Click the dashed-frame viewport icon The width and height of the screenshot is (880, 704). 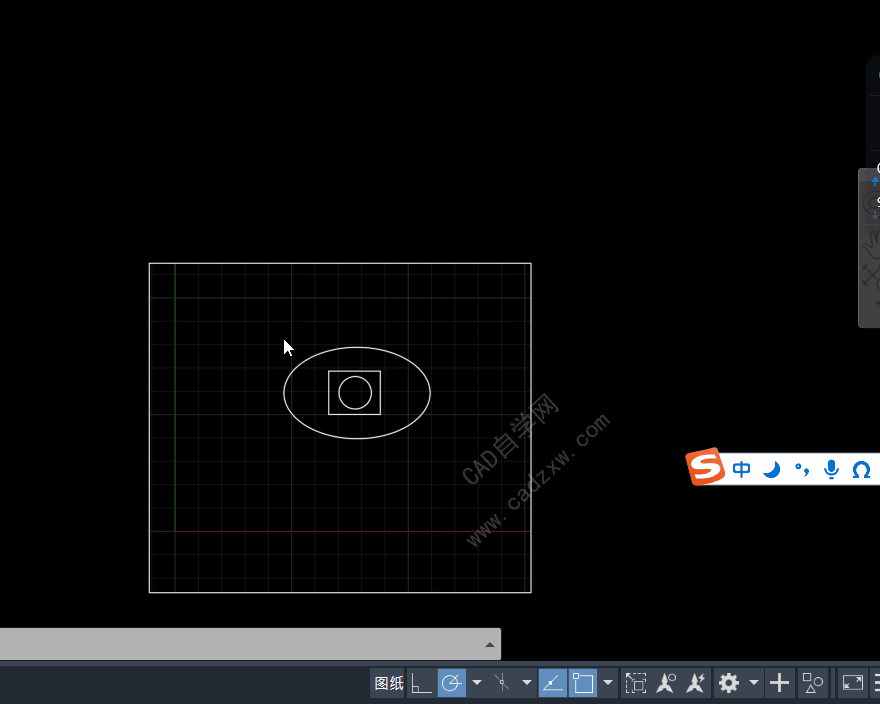click(636, 683)
